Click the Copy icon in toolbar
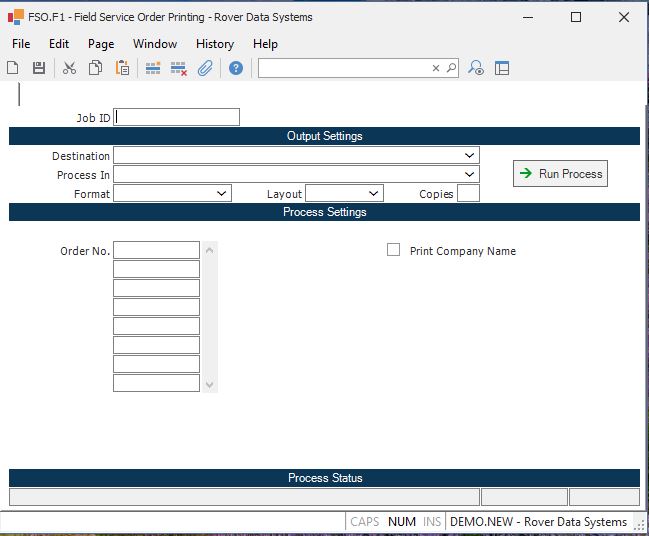 tap(96, 68)
